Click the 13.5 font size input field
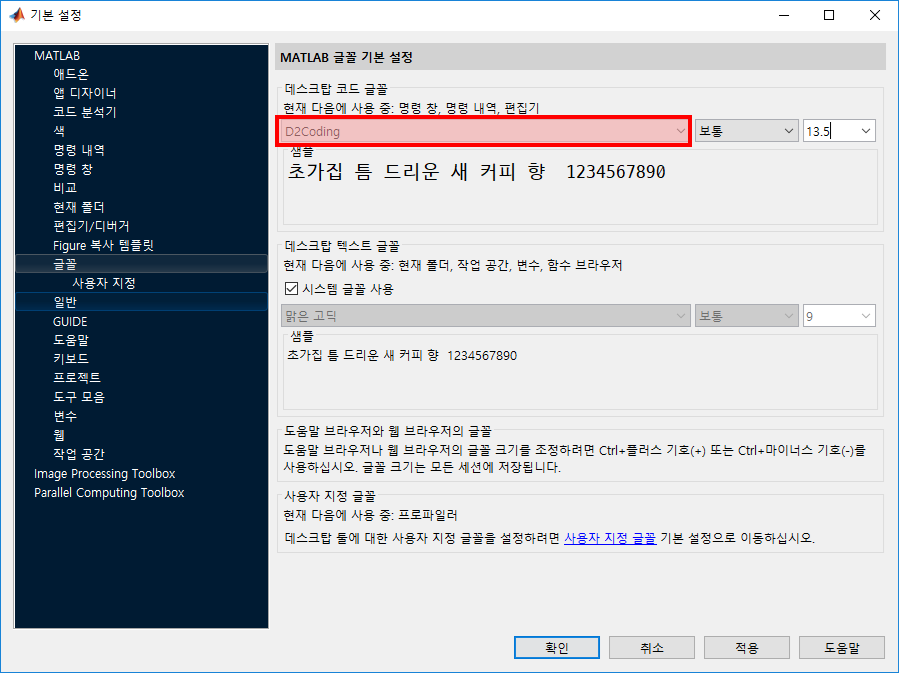The height and width of the screenshot is (673, 899). pyautogui.click(x=830, y=131)
